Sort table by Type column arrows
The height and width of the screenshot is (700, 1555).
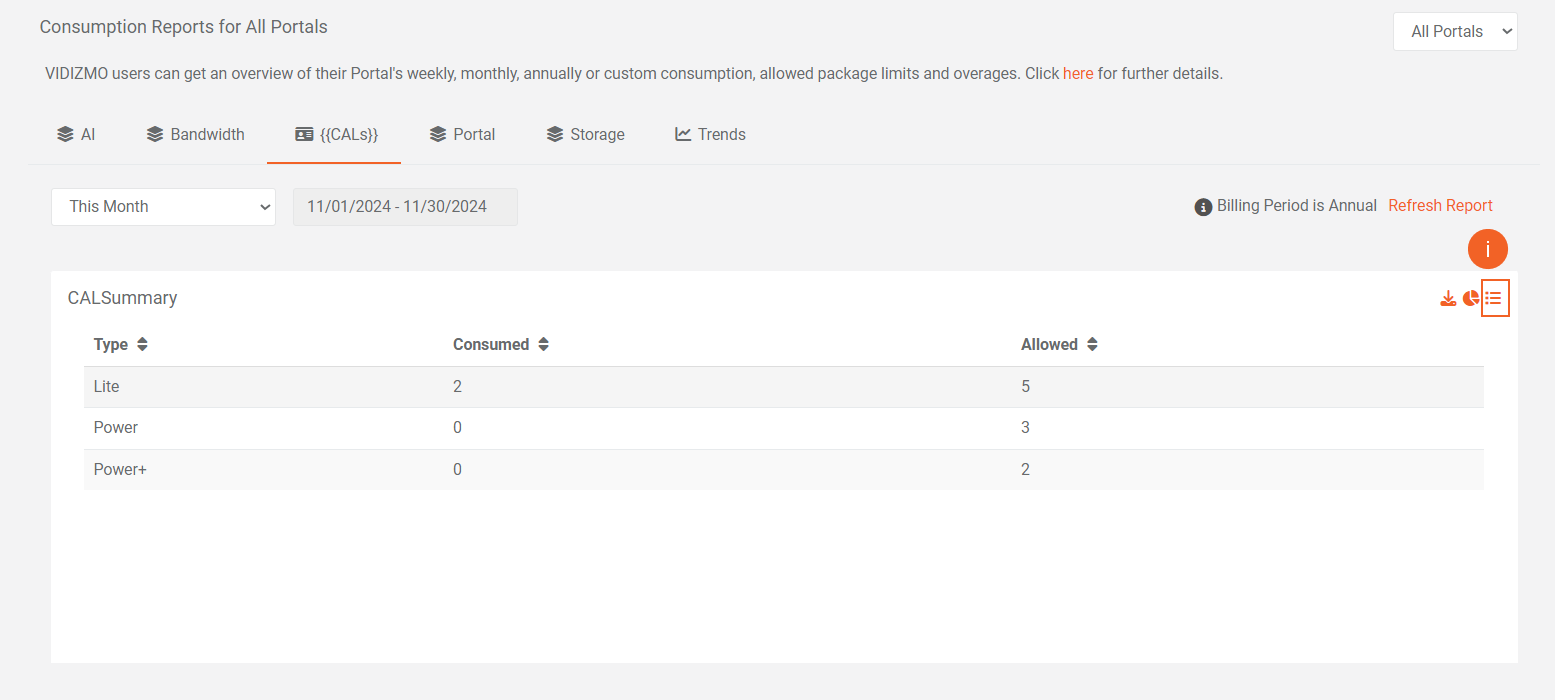[x=142, y=344]
